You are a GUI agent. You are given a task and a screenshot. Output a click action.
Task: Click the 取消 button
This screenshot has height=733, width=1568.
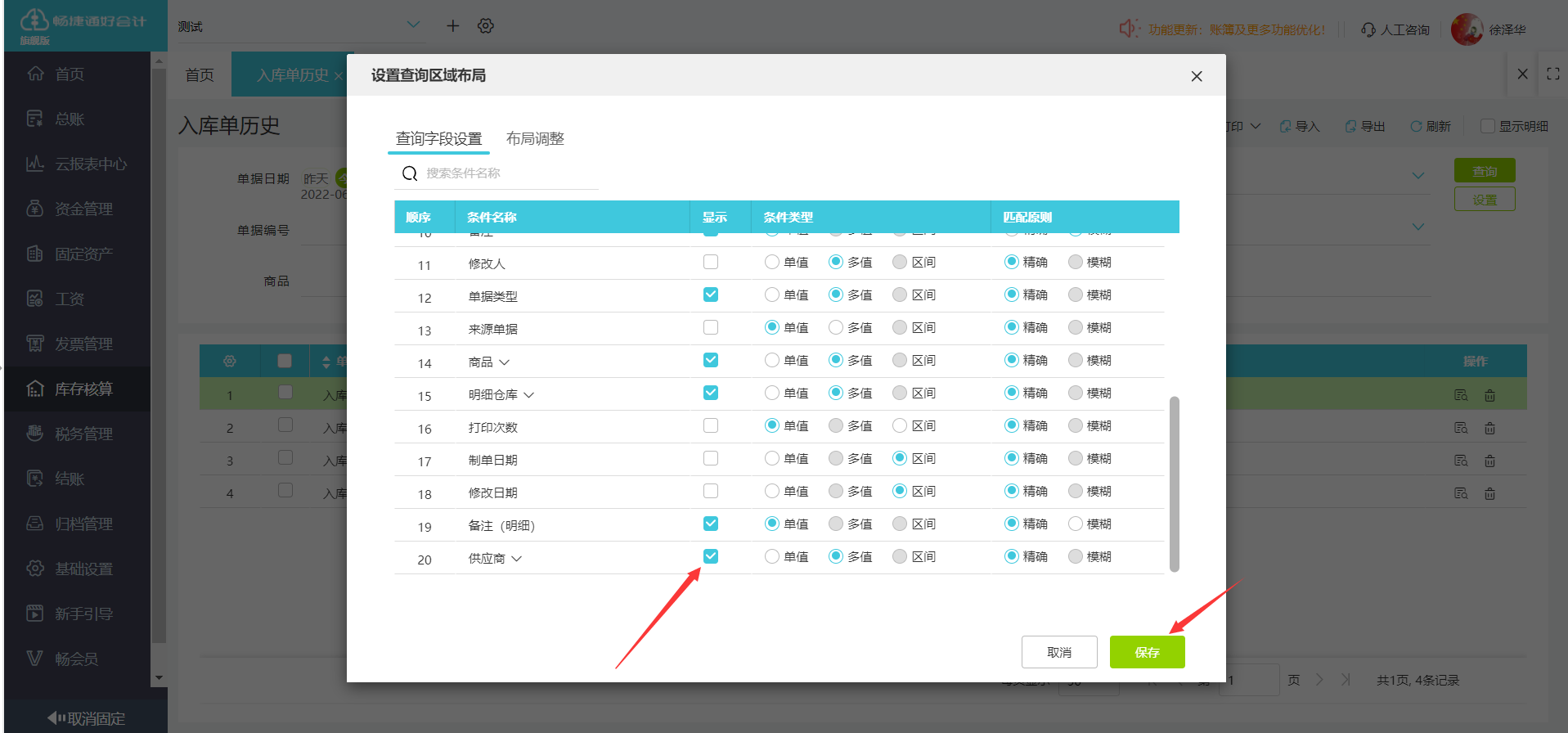(1058, 652)
